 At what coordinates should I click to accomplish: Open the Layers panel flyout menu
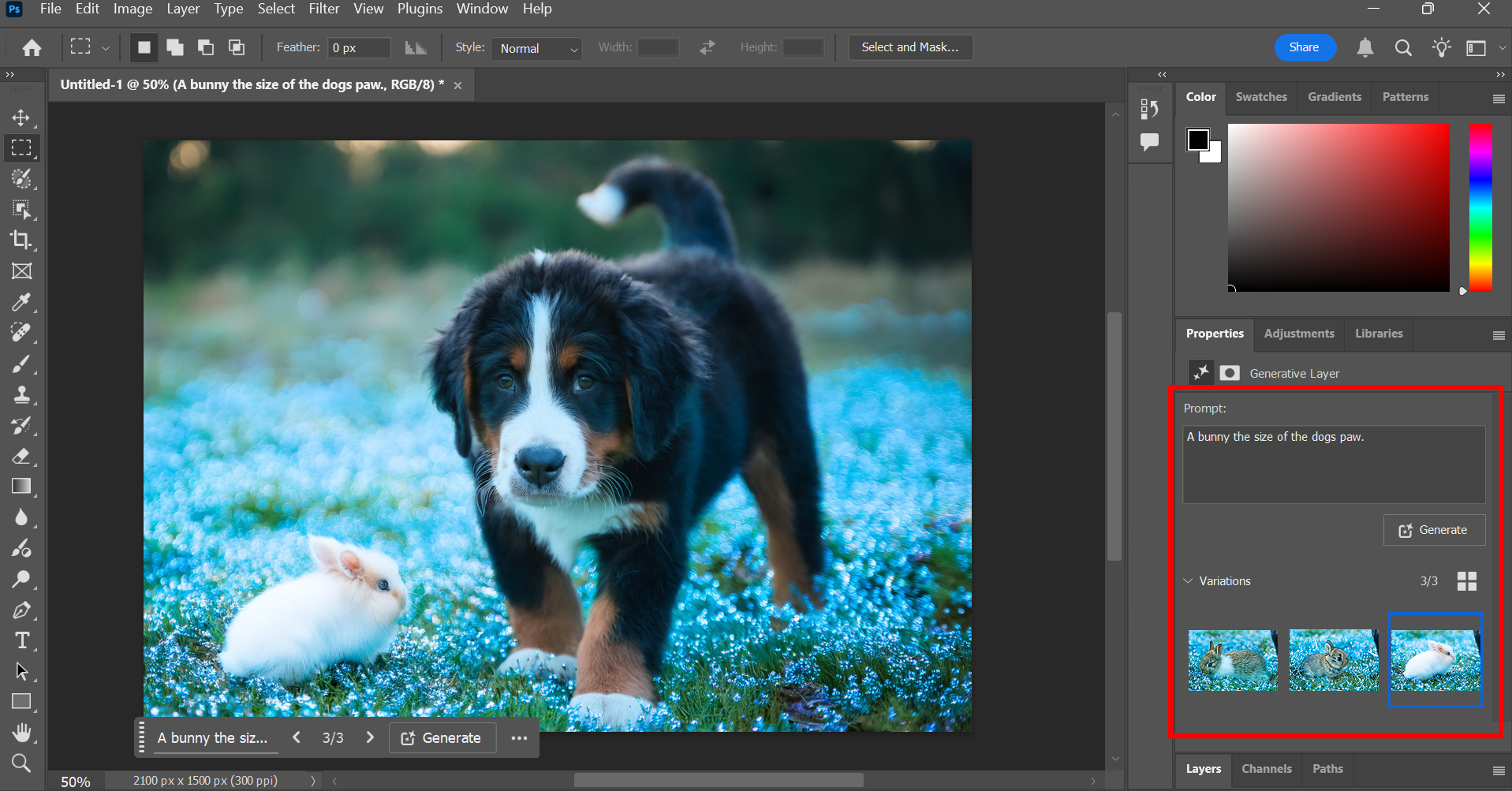pyautogui.click(x=1499, y=770)
